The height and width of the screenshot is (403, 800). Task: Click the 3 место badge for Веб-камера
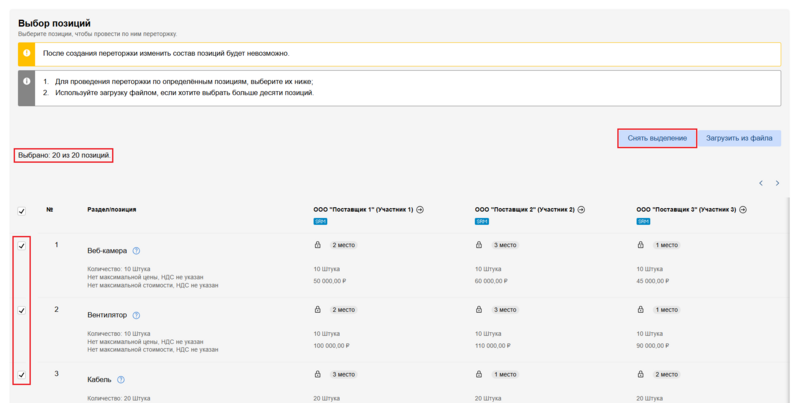coord(505,245)
